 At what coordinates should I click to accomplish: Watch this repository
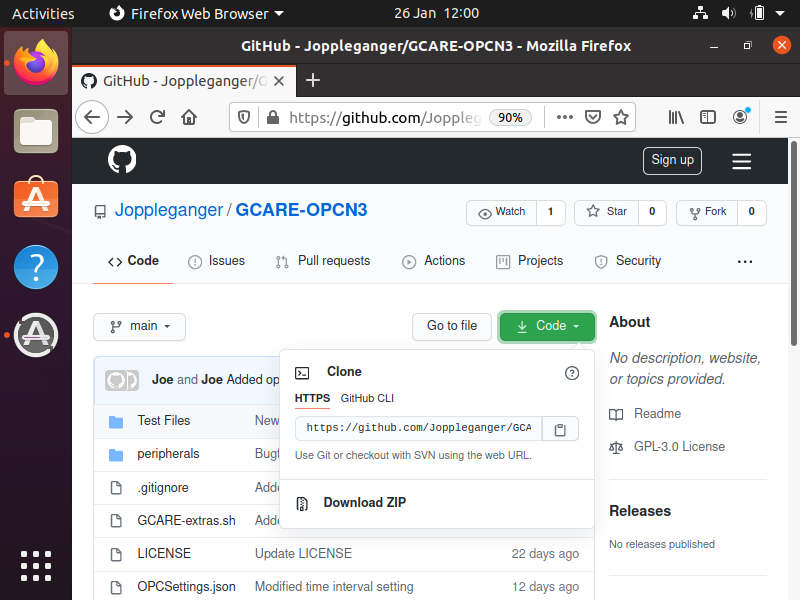(x=502, y=212)
